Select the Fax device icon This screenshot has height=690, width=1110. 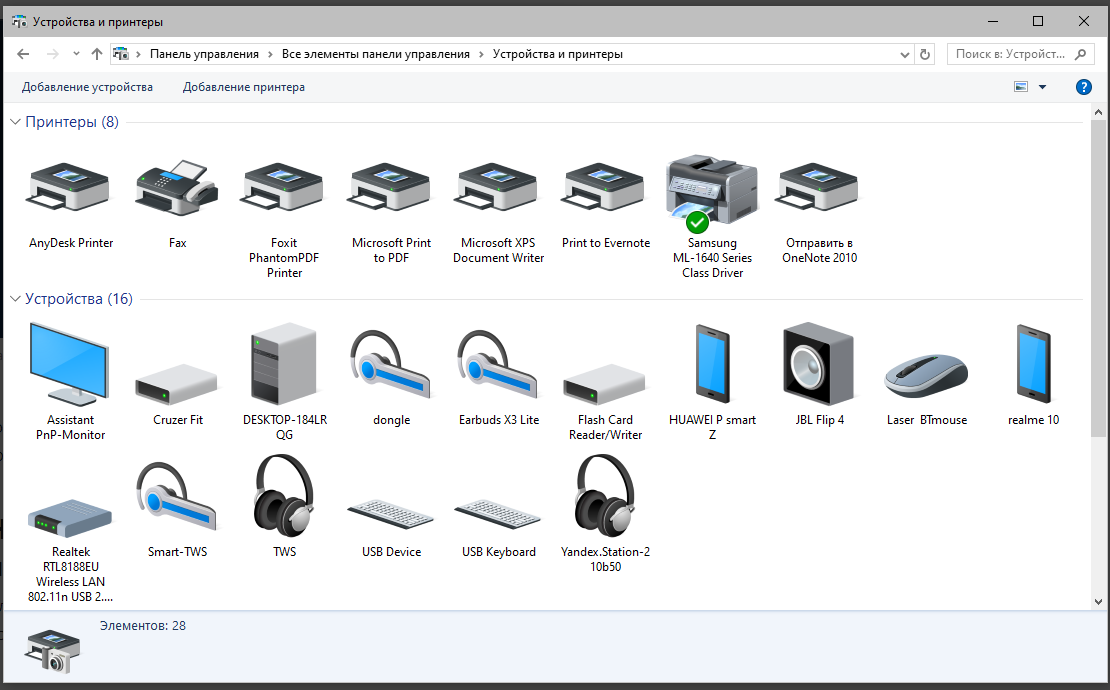177,188
